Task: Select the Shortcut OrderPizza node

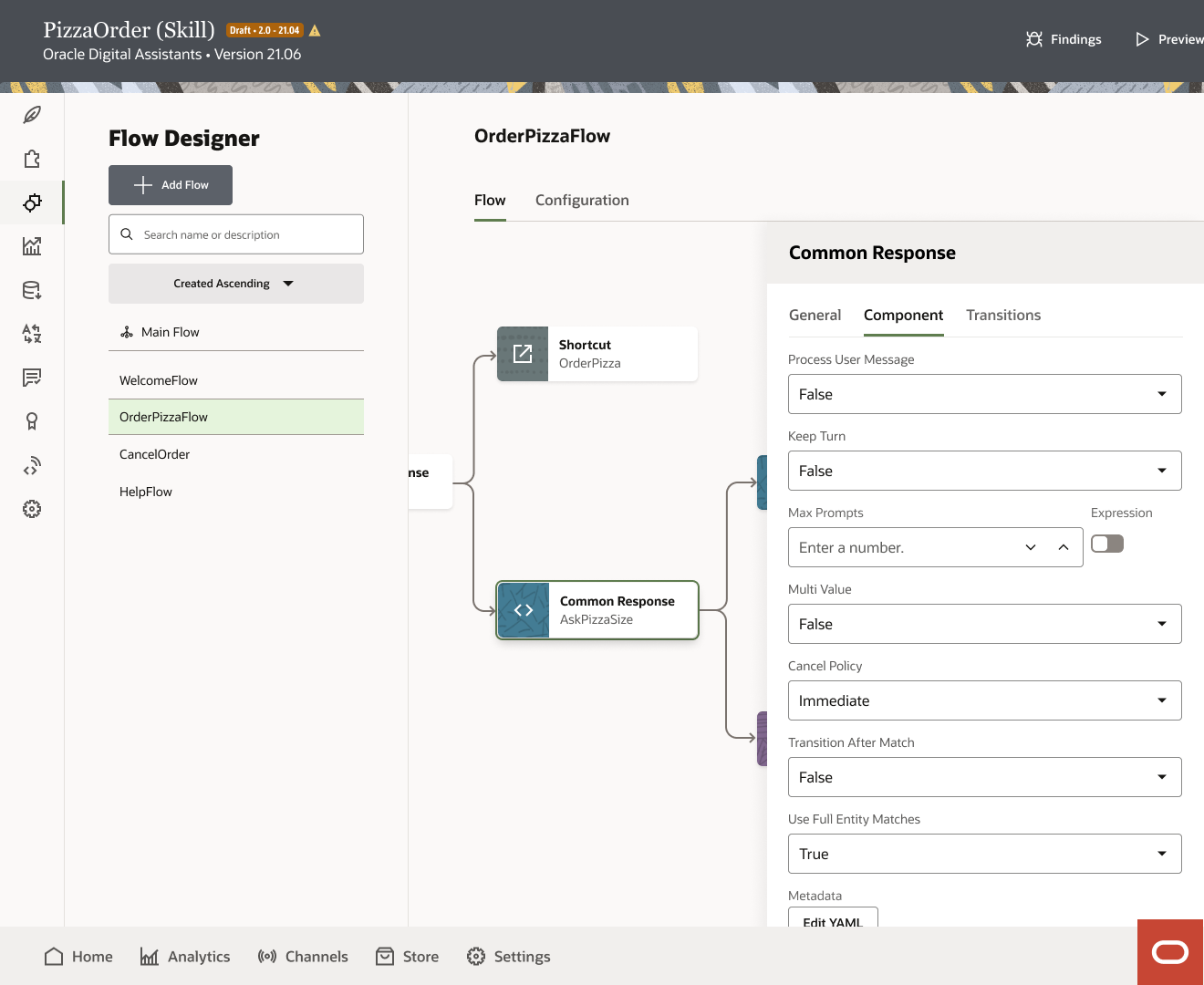Action: point(597,354)
